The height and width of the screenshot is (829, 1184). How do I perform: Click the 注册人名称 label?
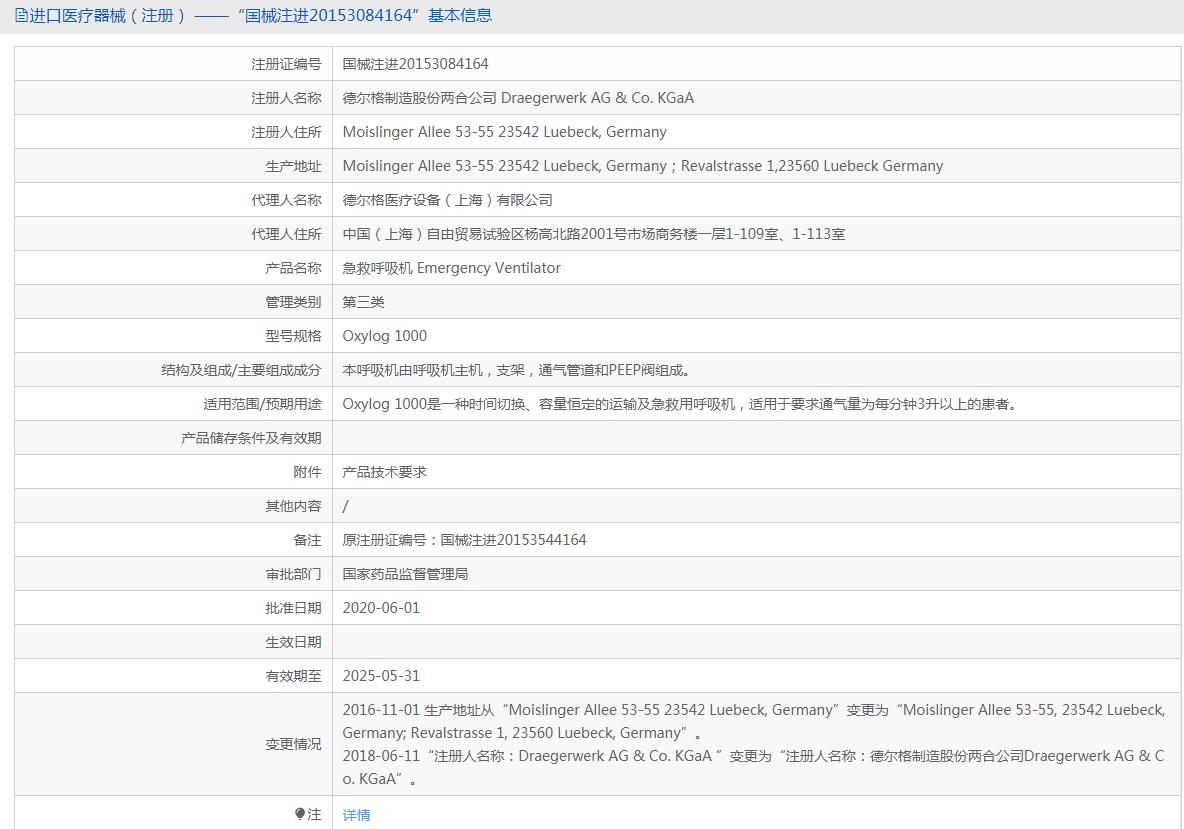tap(286, 98)
